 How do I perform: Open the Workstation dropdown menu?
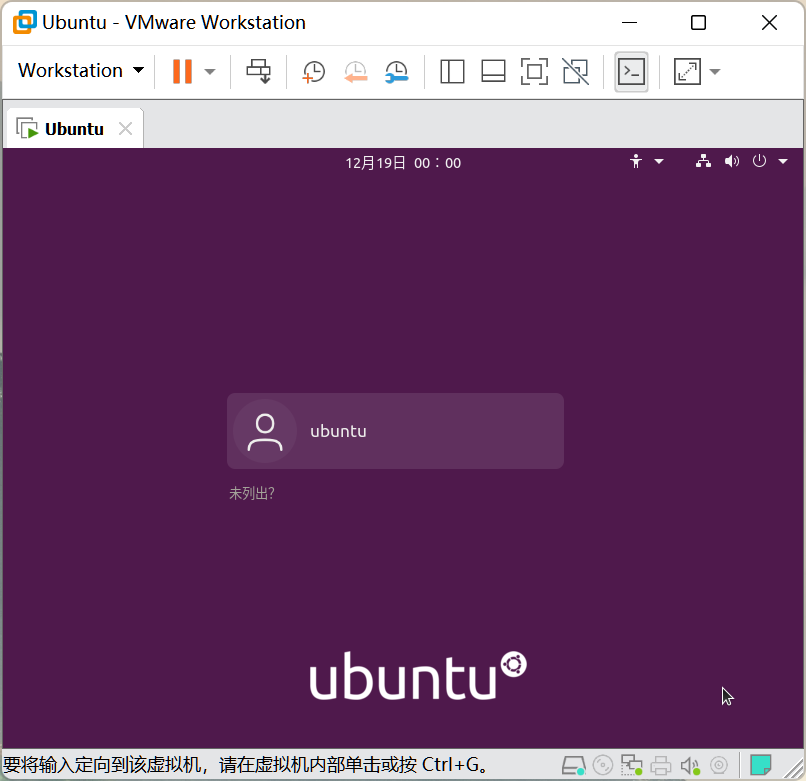pos(81,71)
